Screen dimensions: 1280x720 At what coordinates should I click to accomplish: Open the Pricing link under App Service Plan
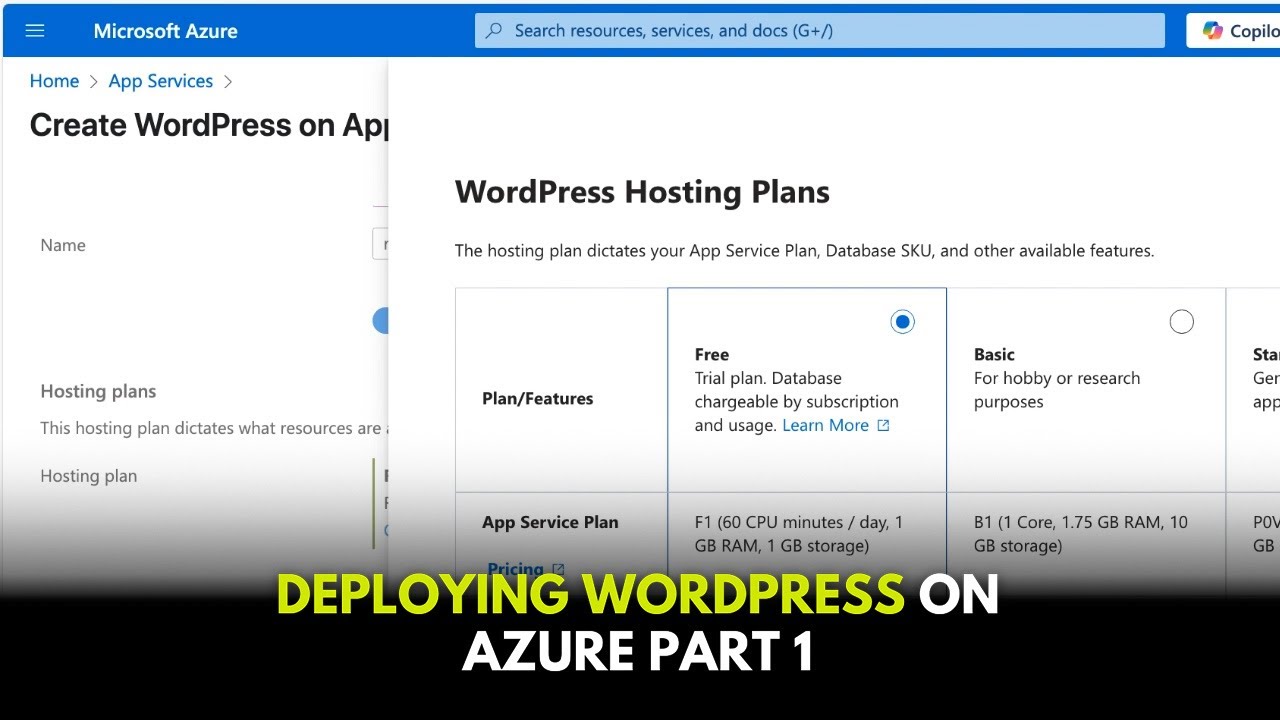coord(515,570)
